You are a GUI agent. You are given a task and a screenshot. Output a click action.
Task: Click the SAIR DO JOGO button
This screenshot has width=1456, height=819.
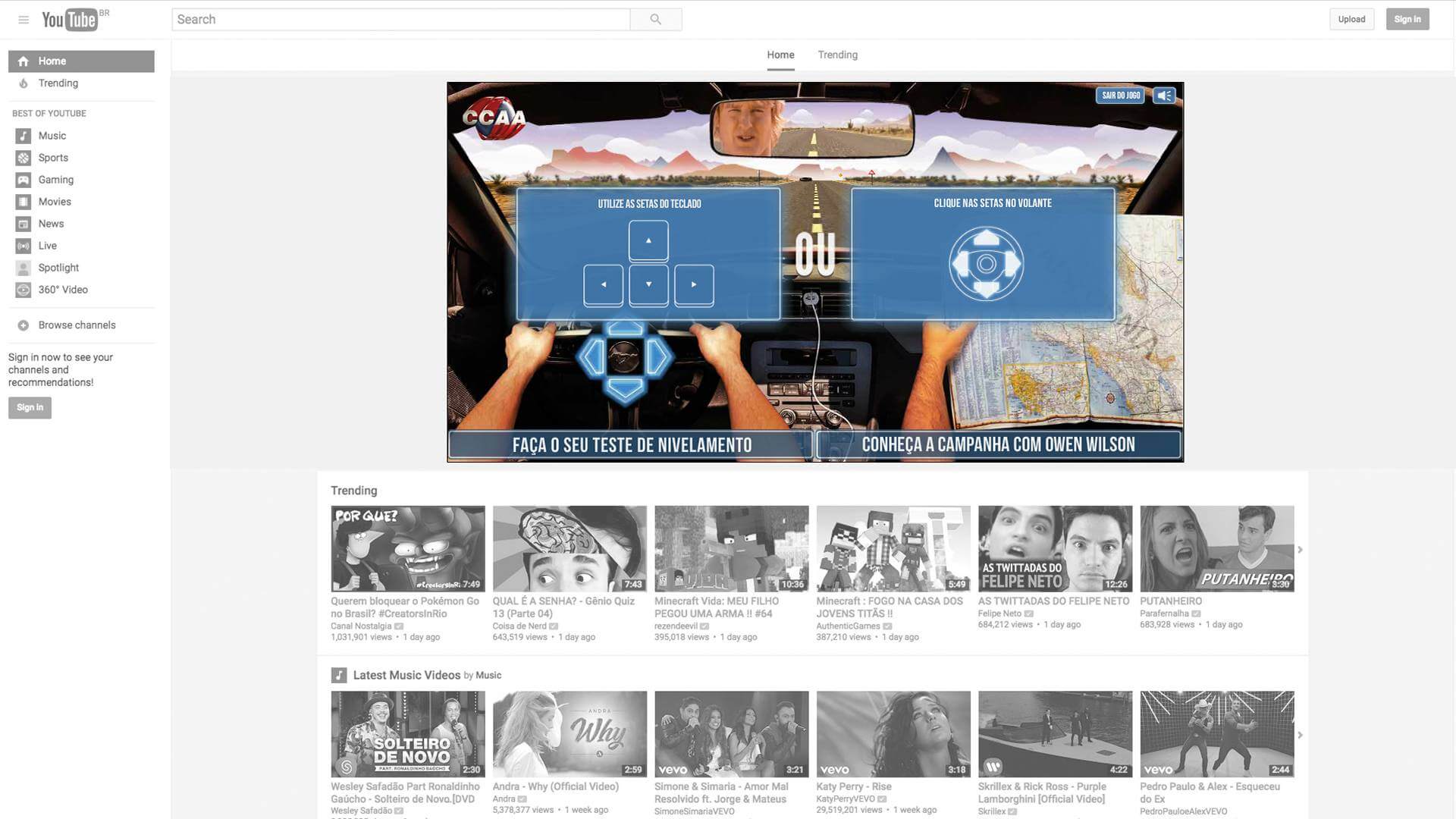tap(1120, 96)
